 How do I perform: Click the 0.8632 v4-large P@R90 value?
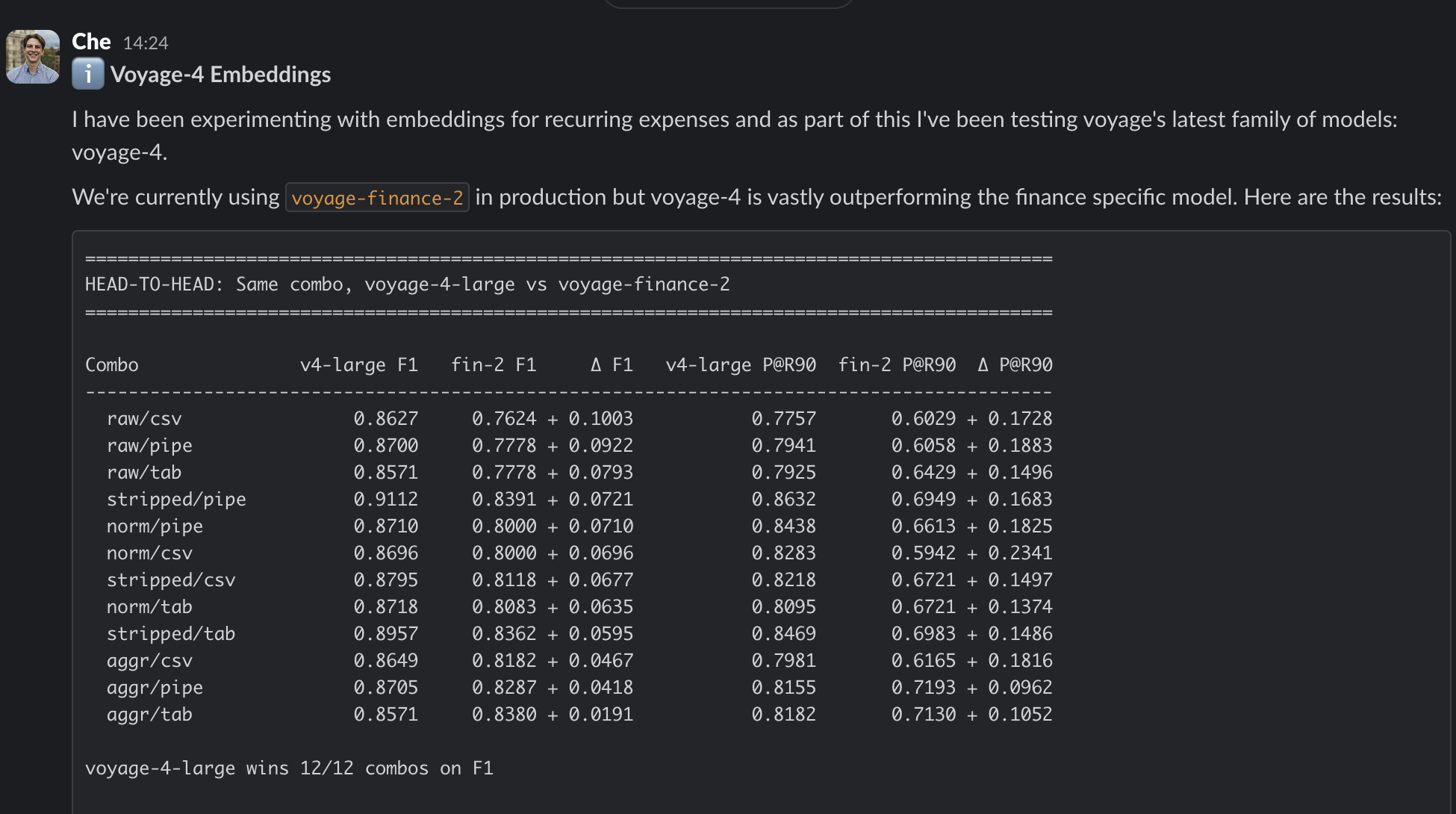(x=784, y=500)
